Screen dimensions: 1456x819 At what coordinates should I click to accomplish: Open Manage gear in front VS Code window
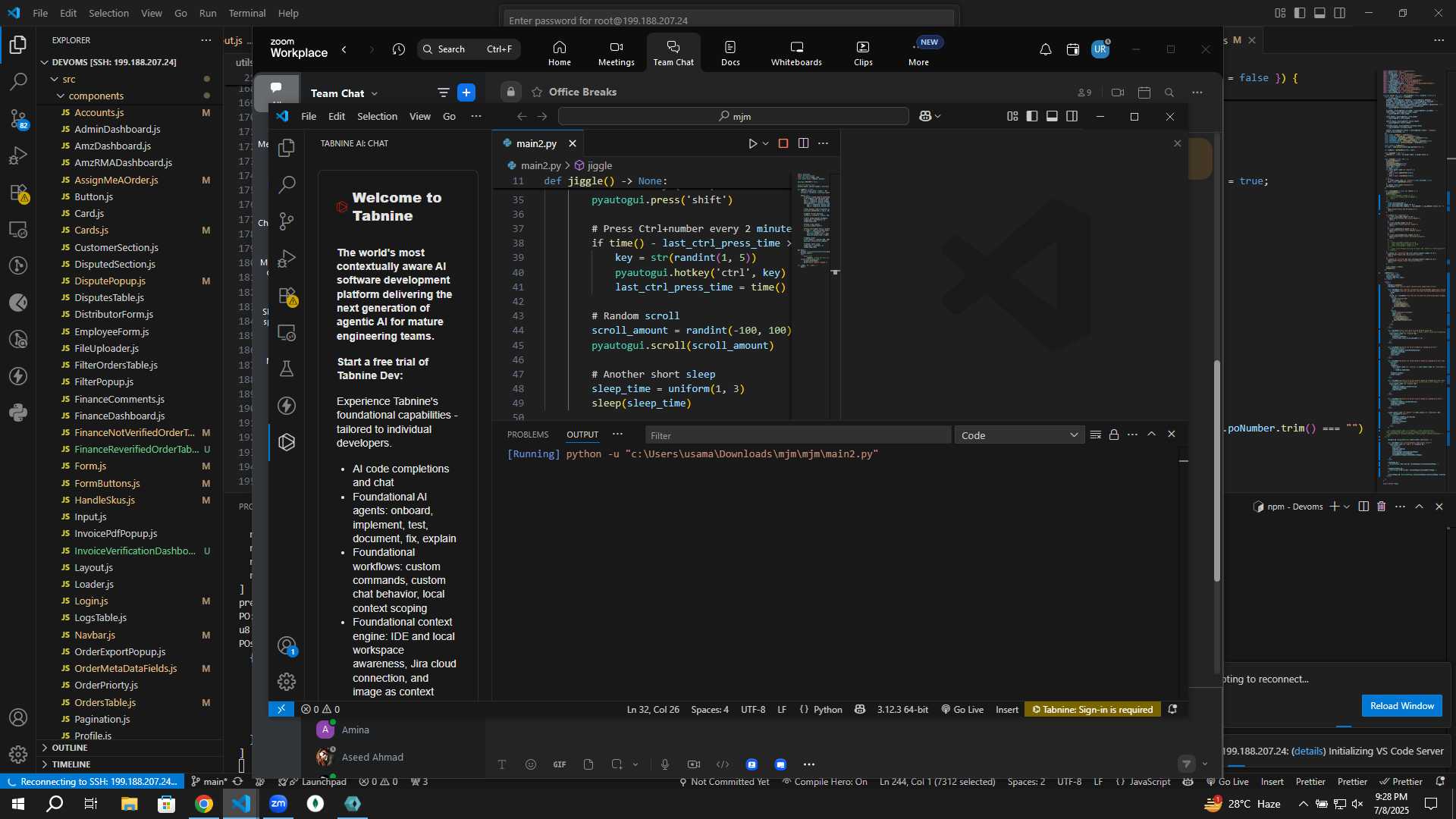pos(287,682)
